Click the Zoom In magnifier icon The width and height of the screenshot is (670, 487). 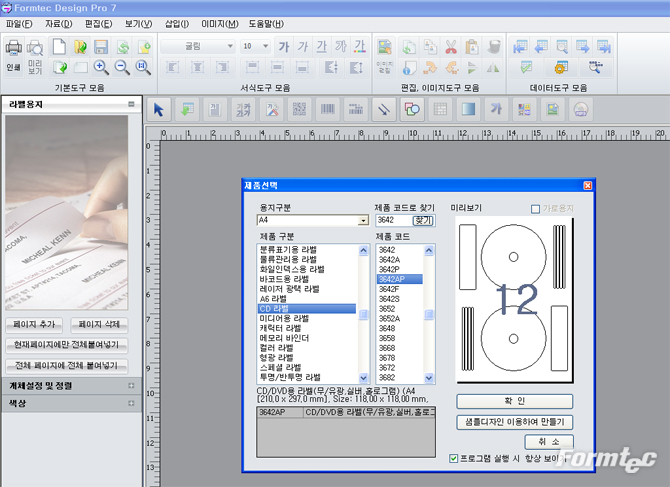tap(101, 67)
